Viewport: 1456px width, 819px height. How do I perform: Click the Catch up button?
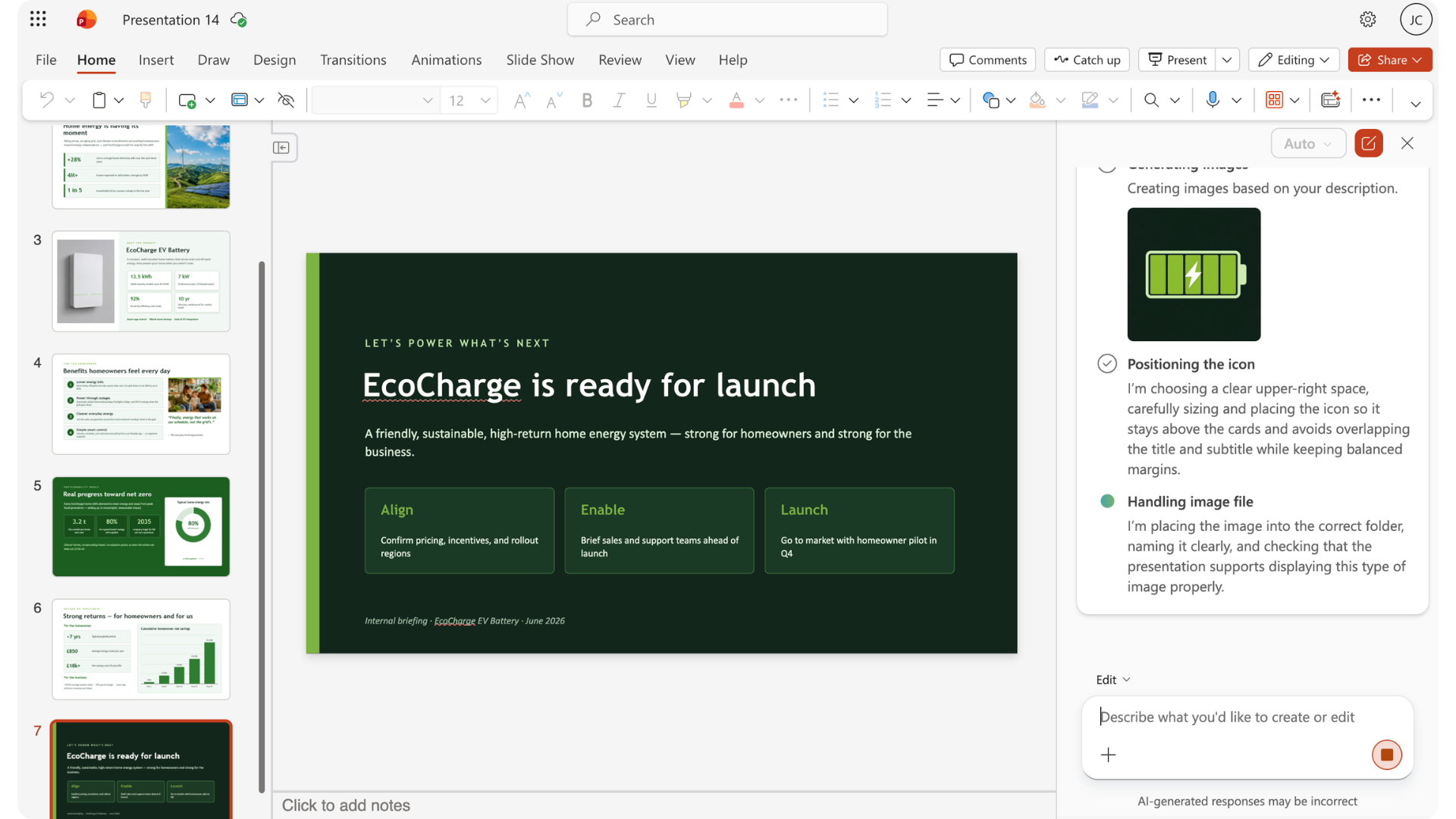pyautogui.click(x=1087, y=60)
